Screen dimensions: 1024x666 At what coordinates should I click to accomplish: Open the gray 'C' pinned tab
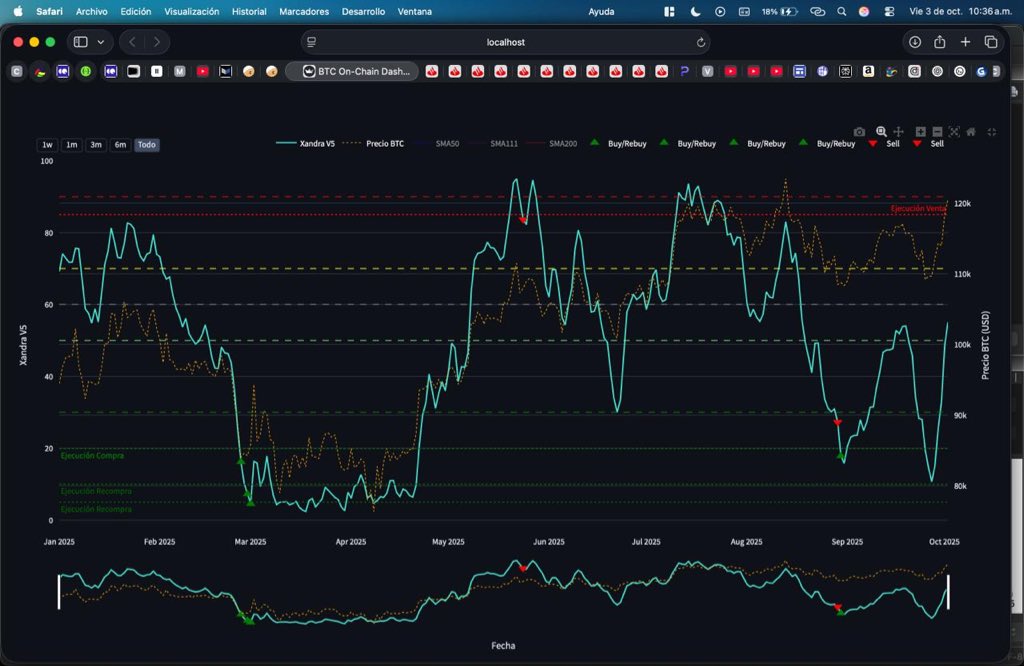(x=17, y=71)
